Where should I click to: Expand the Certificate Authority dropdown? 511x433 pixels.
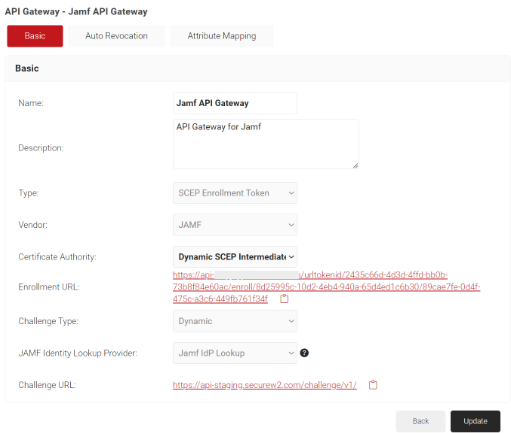[235, 257]
